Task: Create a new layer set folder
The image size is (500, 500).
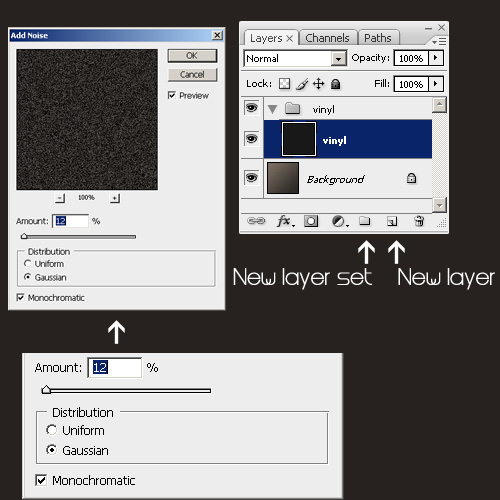Action: click(x=364, y=221)
